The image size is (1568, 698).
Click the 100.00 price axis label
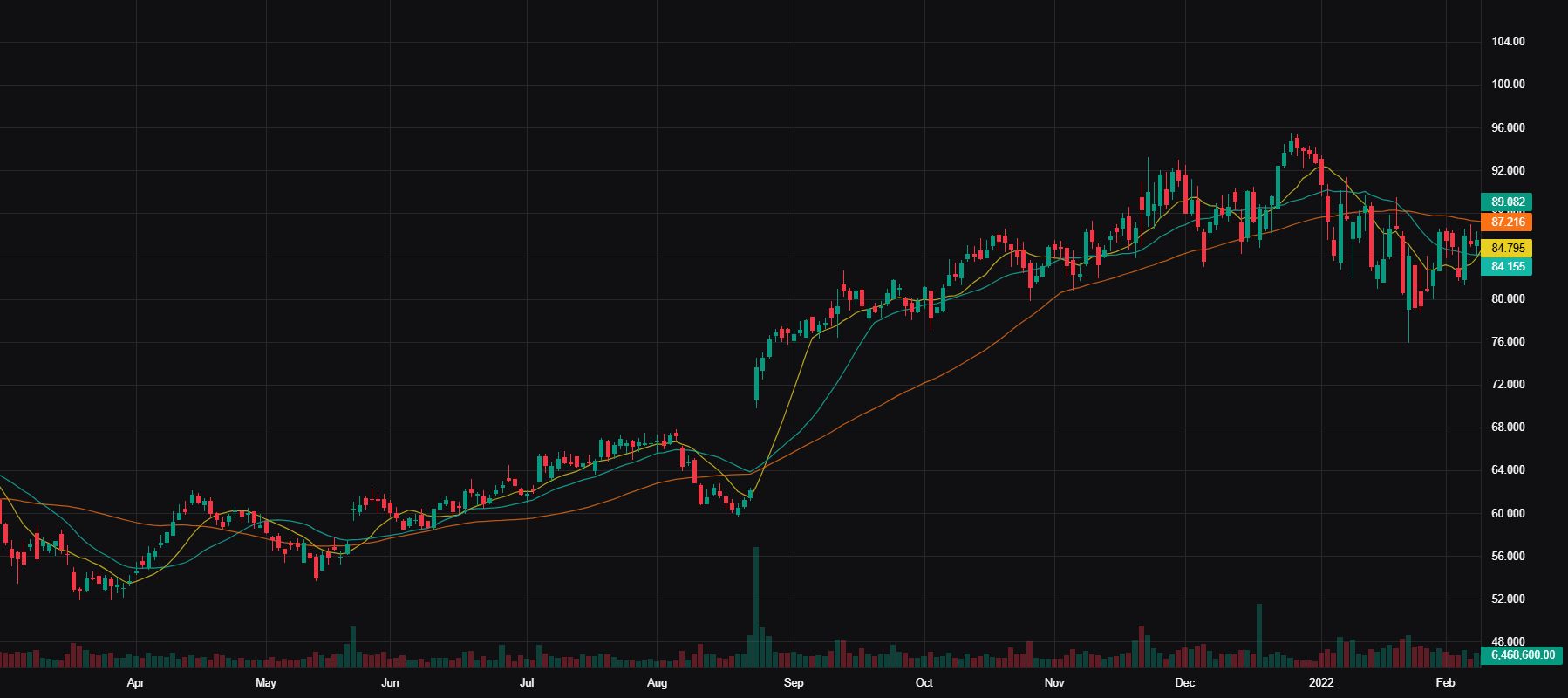tap(1508, 85)
